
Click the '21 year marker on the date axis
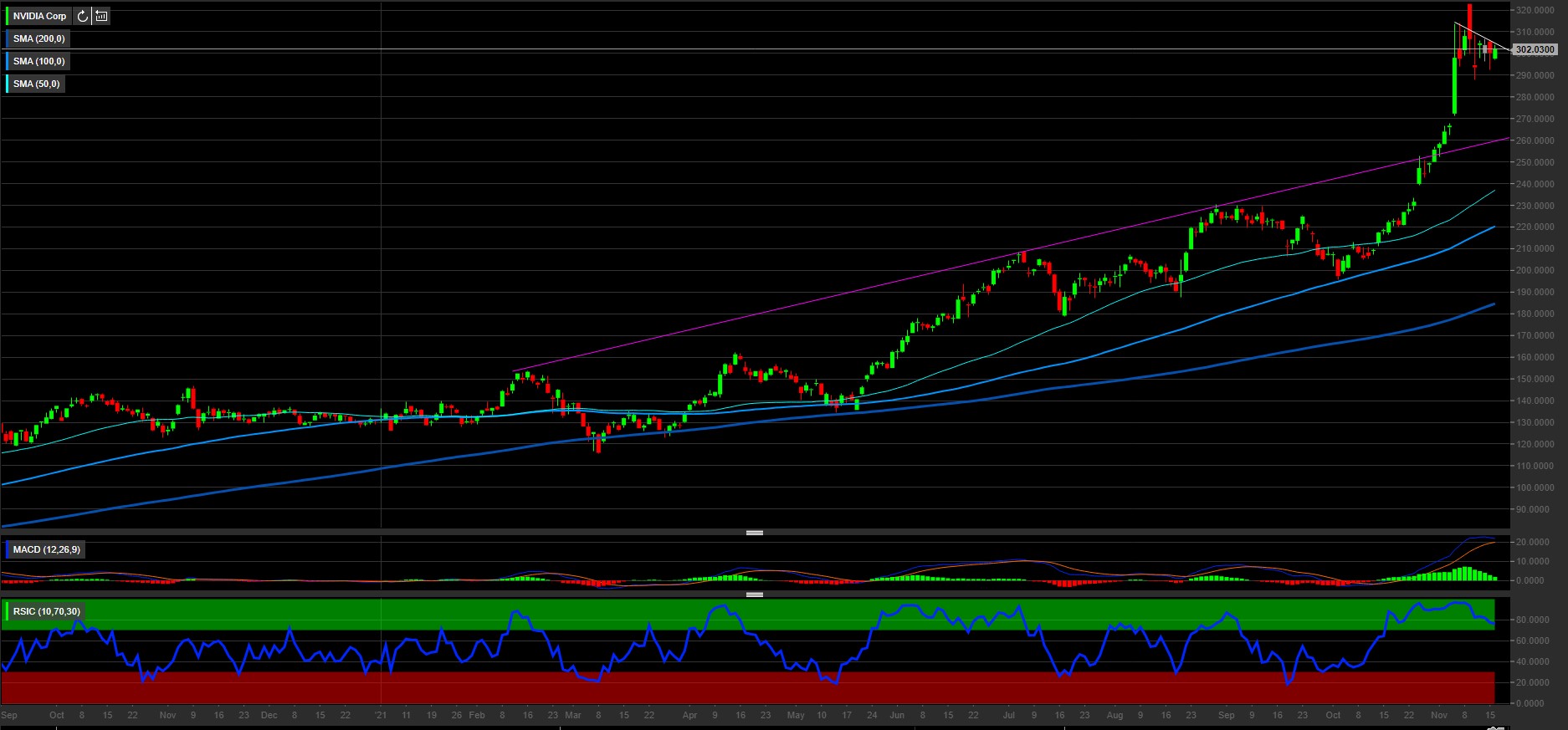(x=381, y=715)
